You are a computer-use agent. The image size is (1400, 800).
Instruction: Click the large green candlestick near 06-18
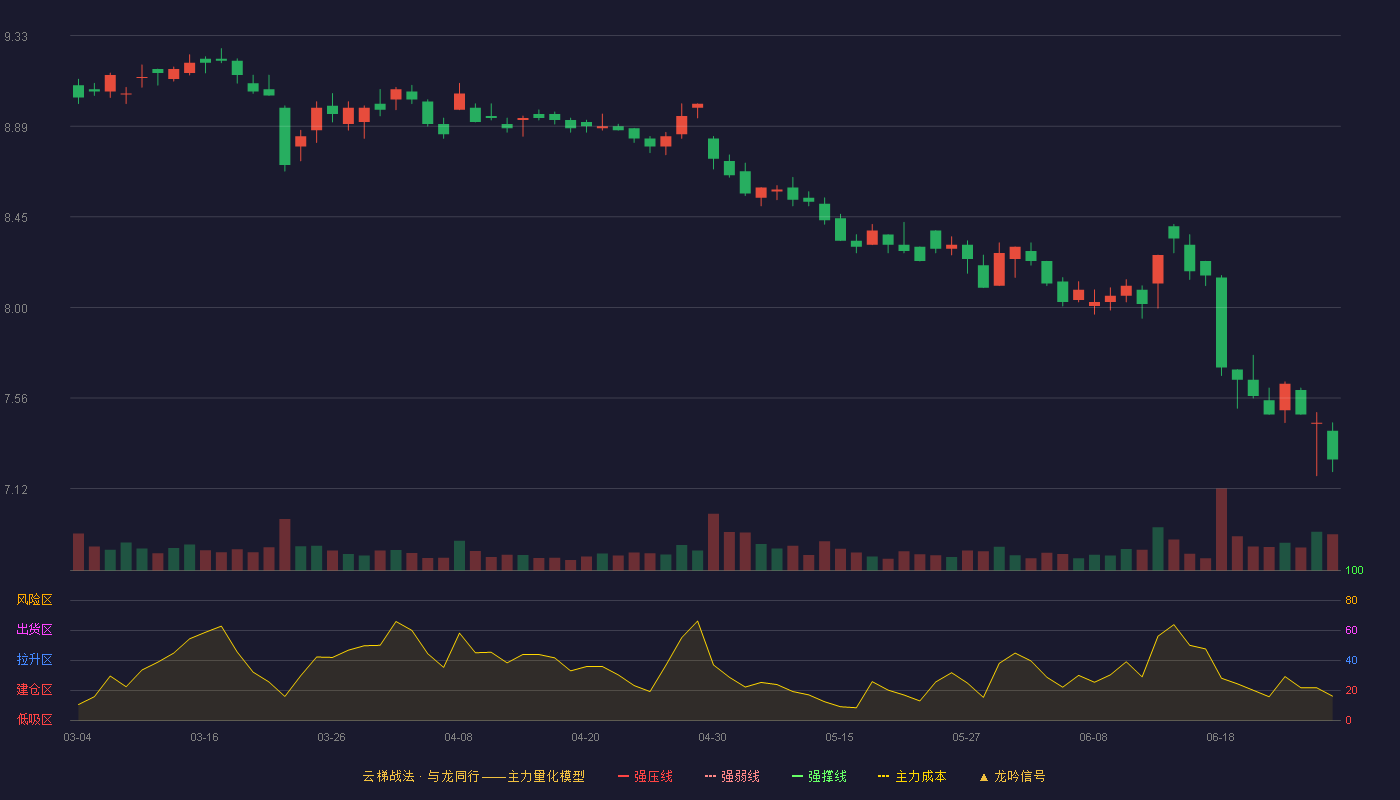[1221, 323]
